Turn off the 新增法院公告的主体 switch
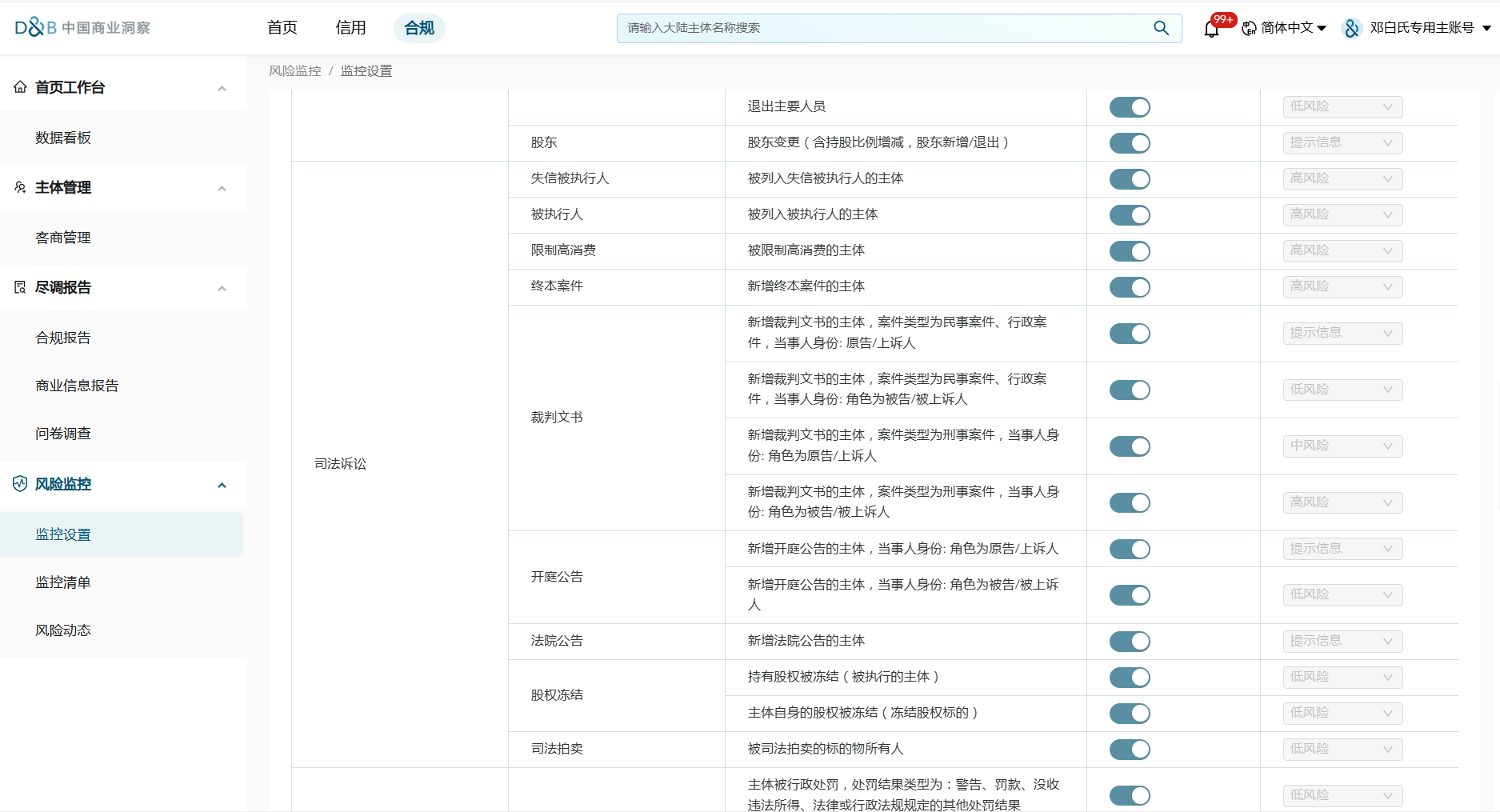 click(x=1130, y=642)
